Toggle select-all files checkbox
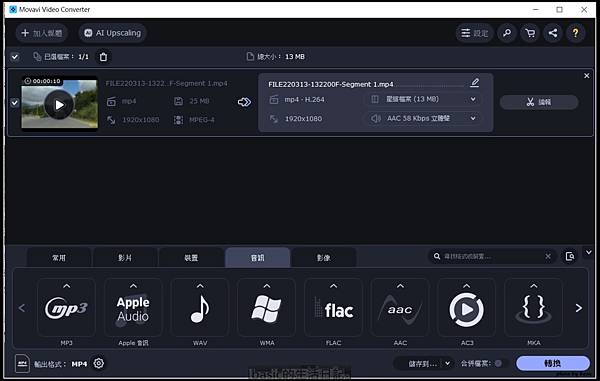Image resolution: width=600 pixels, height=381 pixels. [x=15, y=57]
